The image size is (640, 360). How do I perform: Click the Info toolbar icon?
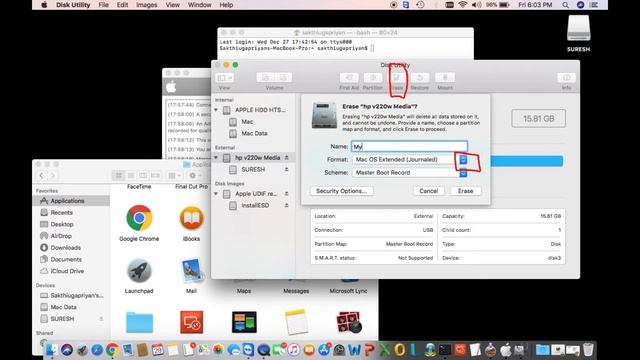[x=566, y=78]
